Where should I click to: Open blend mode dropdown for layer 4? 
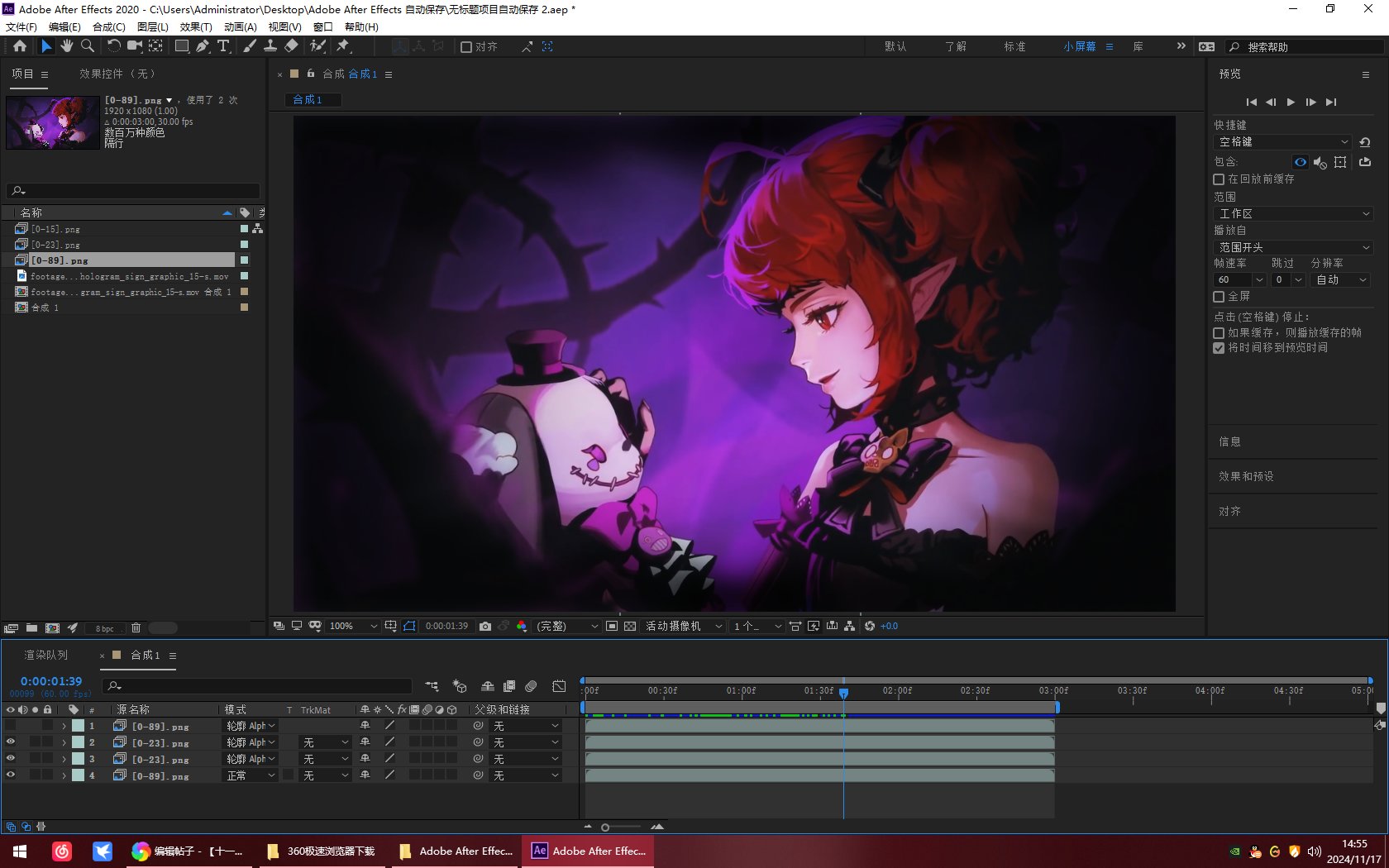(251, 775)
